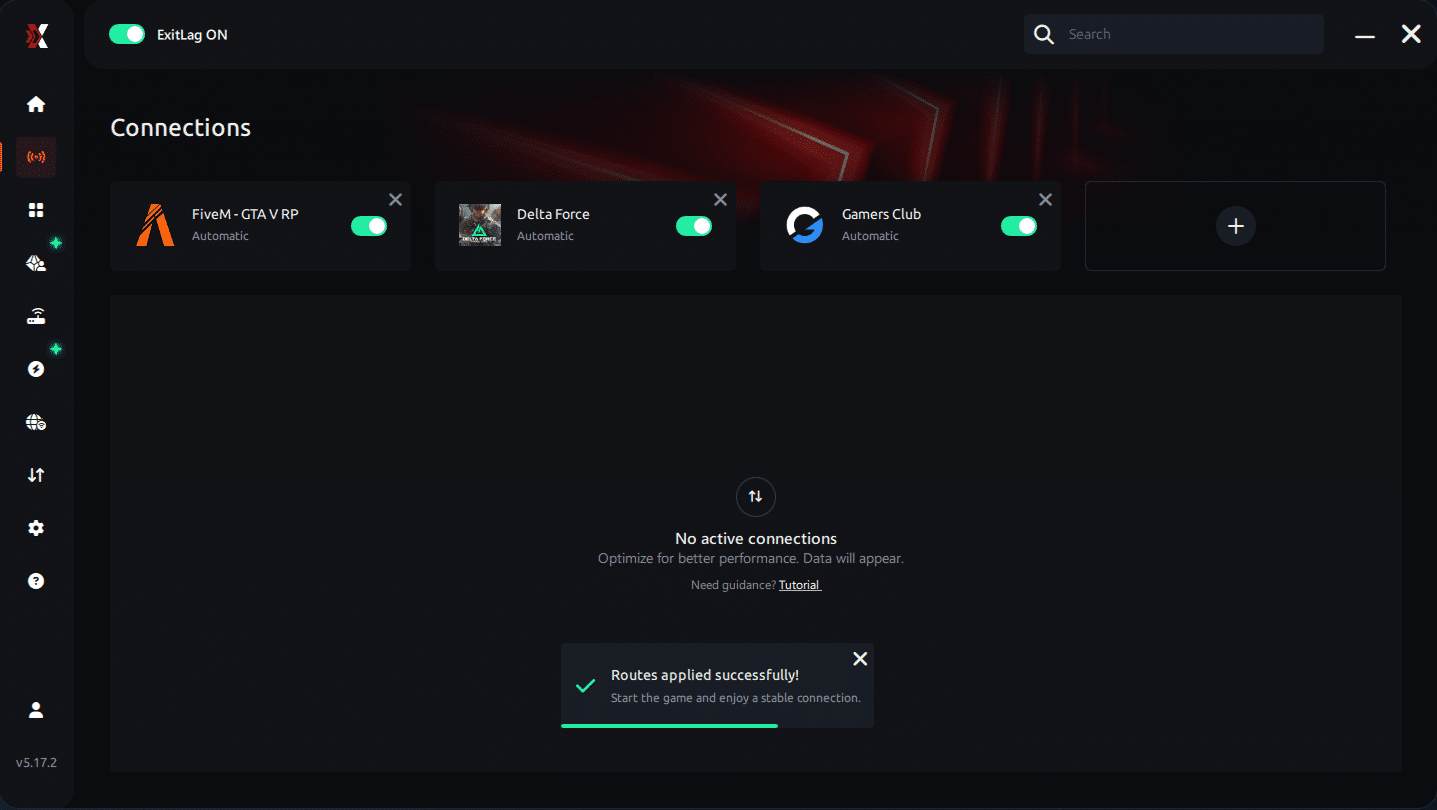This screenshot has height=810, width=1437.
Task: Click the swap arrows icon above No active connections
Action: click(755, 496)
